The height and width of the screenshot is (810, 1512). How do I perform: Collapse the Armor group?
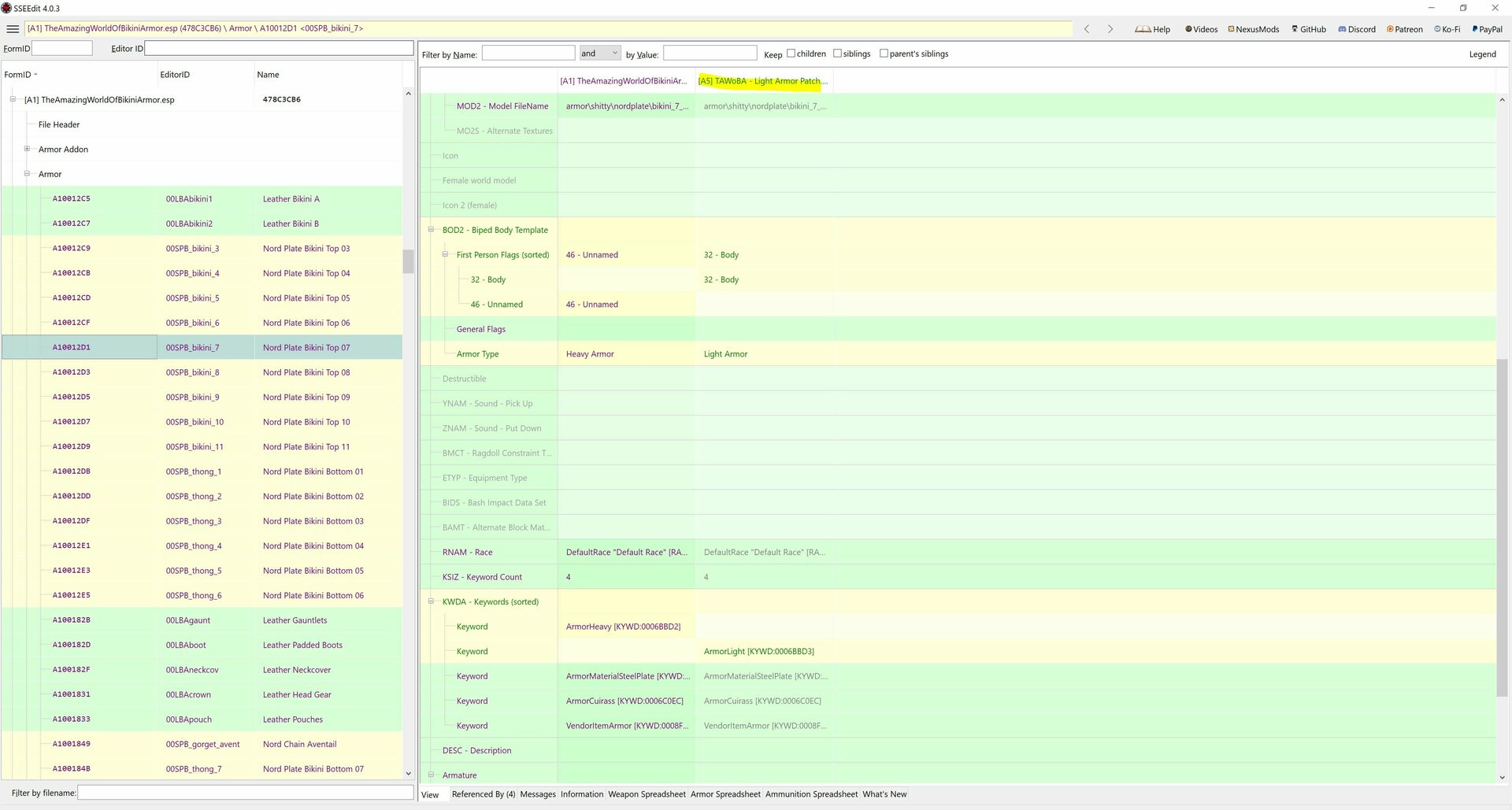27,174
